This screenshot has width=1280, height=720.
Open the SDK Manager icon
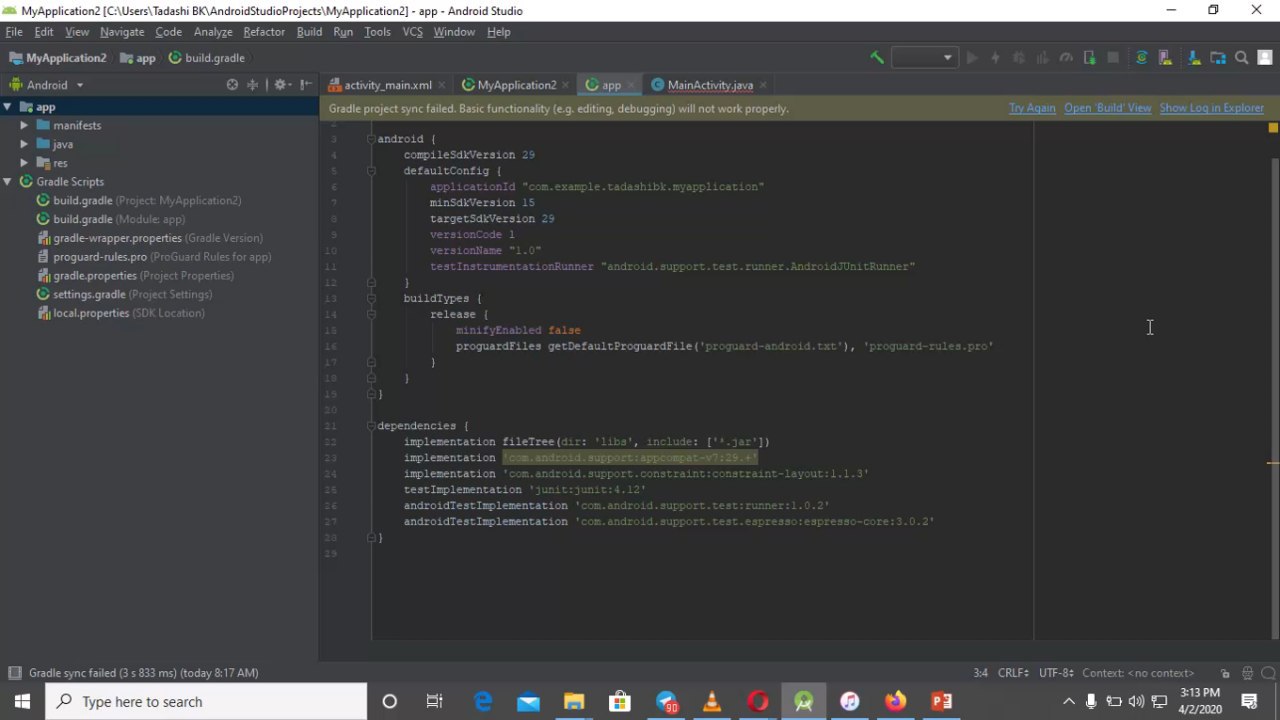(x=1194, y=58)
